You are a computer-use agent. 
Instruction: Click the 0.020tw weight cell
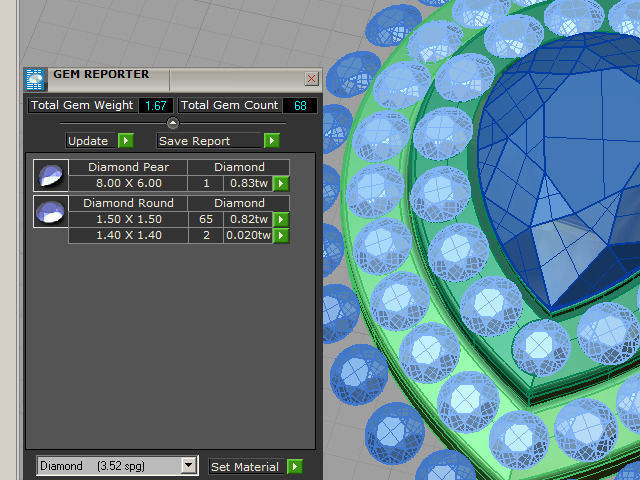coord(249,235)
